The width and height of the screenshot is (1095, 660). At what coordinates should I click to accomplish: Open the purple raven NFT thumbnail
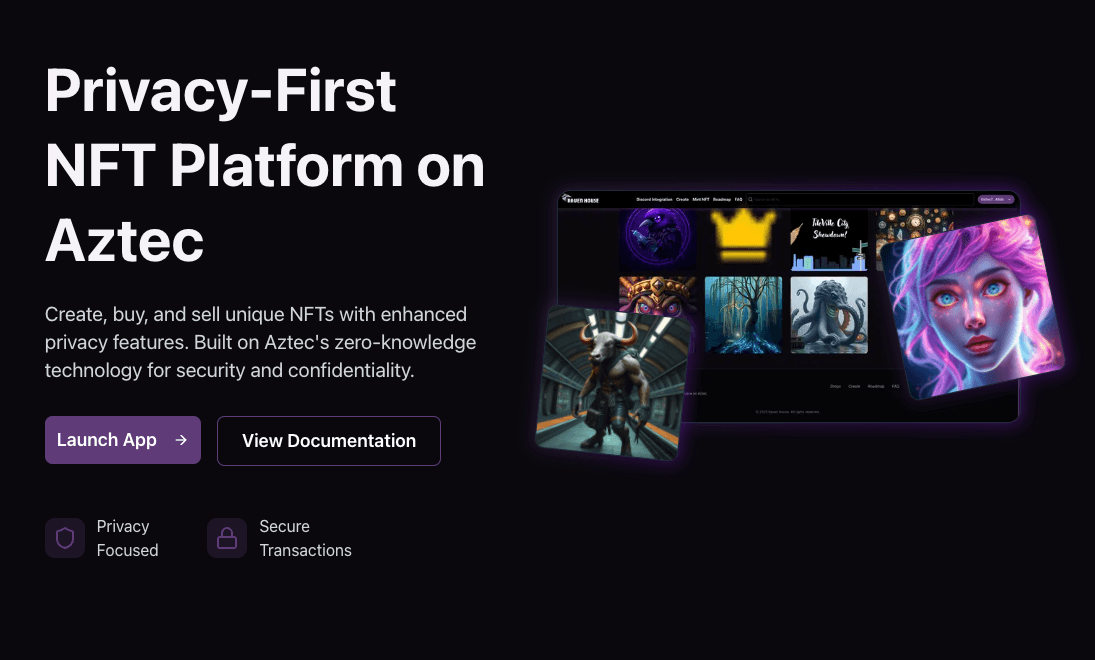pyautogui.click(x=657, y=239)
